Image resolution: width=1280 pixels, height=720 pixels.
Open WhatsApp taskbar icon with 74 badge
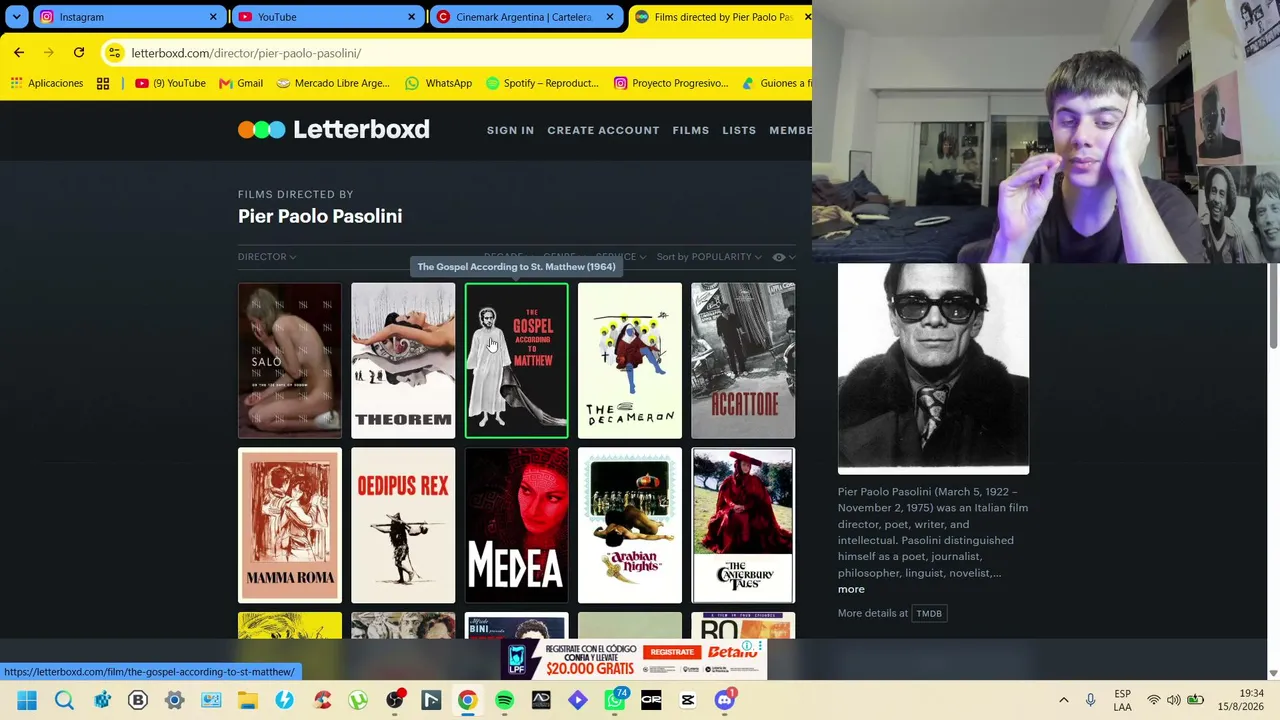click(615, 700)
